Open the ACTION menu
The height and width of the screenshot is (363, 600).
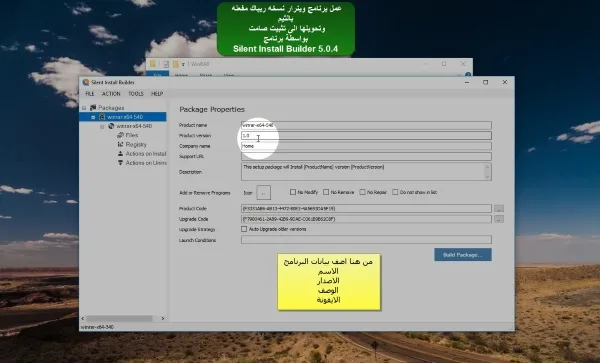[x=111, y=94]
